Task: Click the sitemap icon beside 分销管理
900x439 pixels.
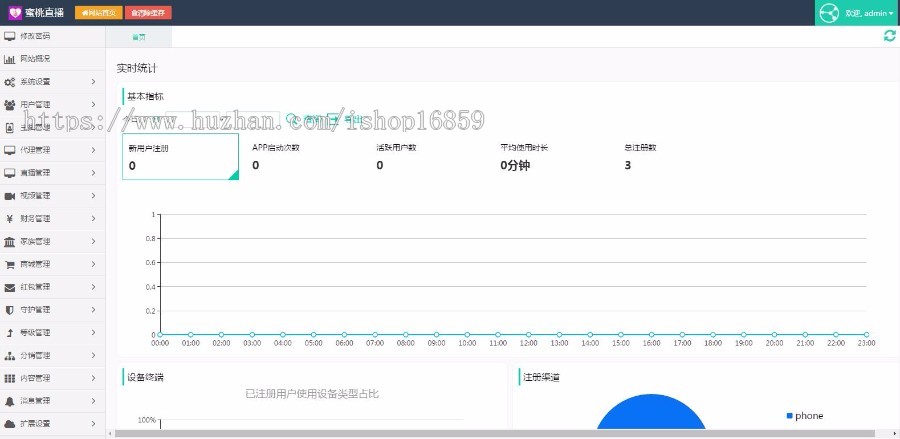Action: pos(10,356)
